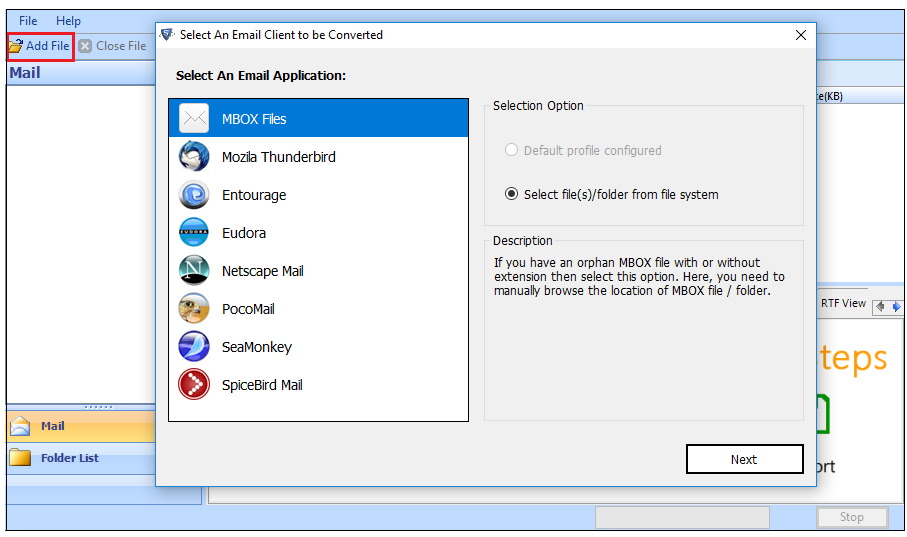Viewport: 907px width, 537px height.
Task: Click the Mail envelope icon in sidebar
Action: pos(20,426)
